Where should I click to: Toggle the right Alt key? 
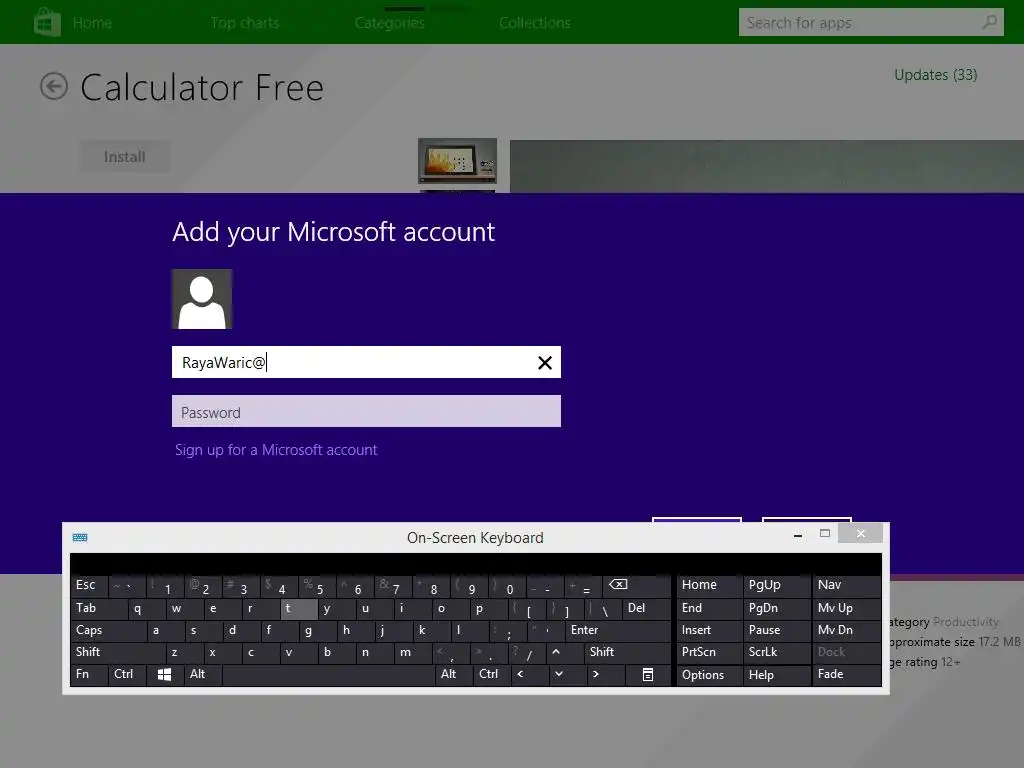[x=453, y=674]
